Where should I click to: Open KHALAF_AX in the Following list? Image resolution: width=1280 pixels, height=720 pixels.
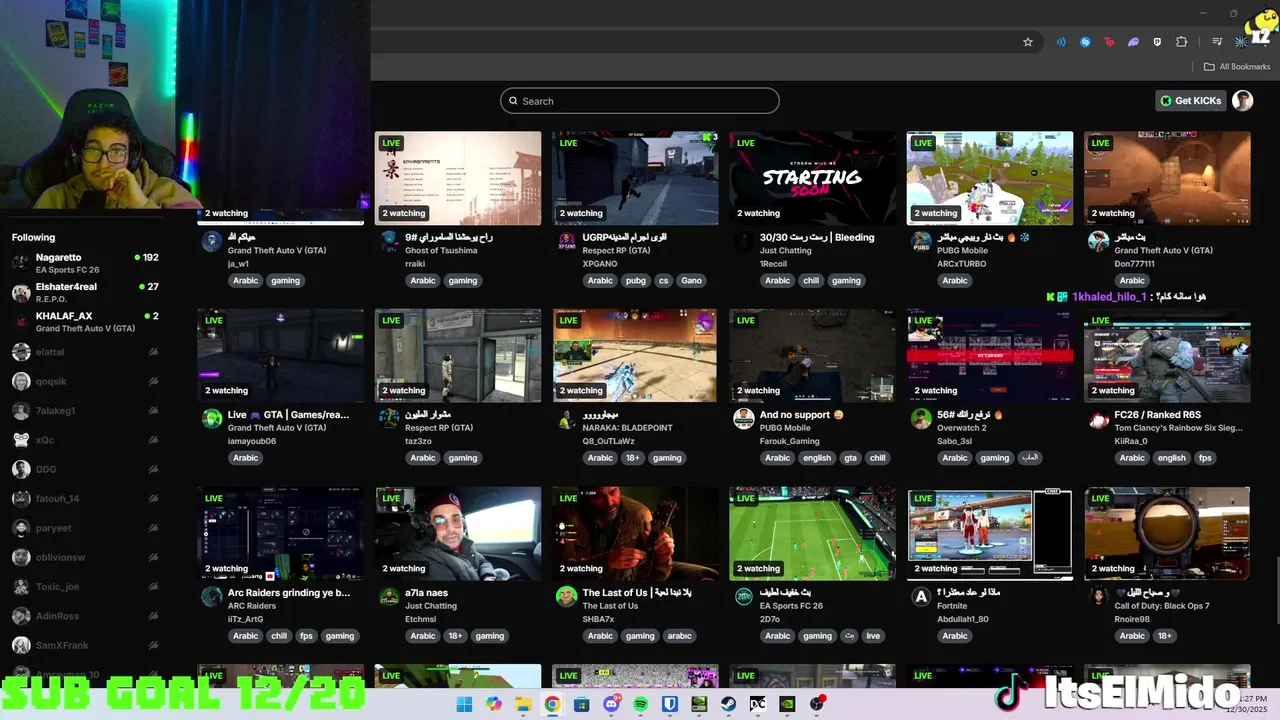pos(86,322)
